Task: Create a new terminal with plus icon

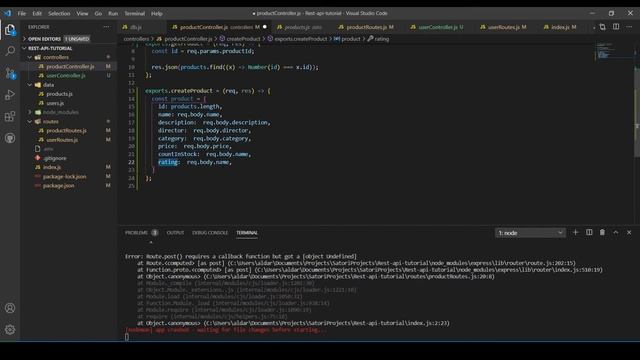Action: (576, 233)
